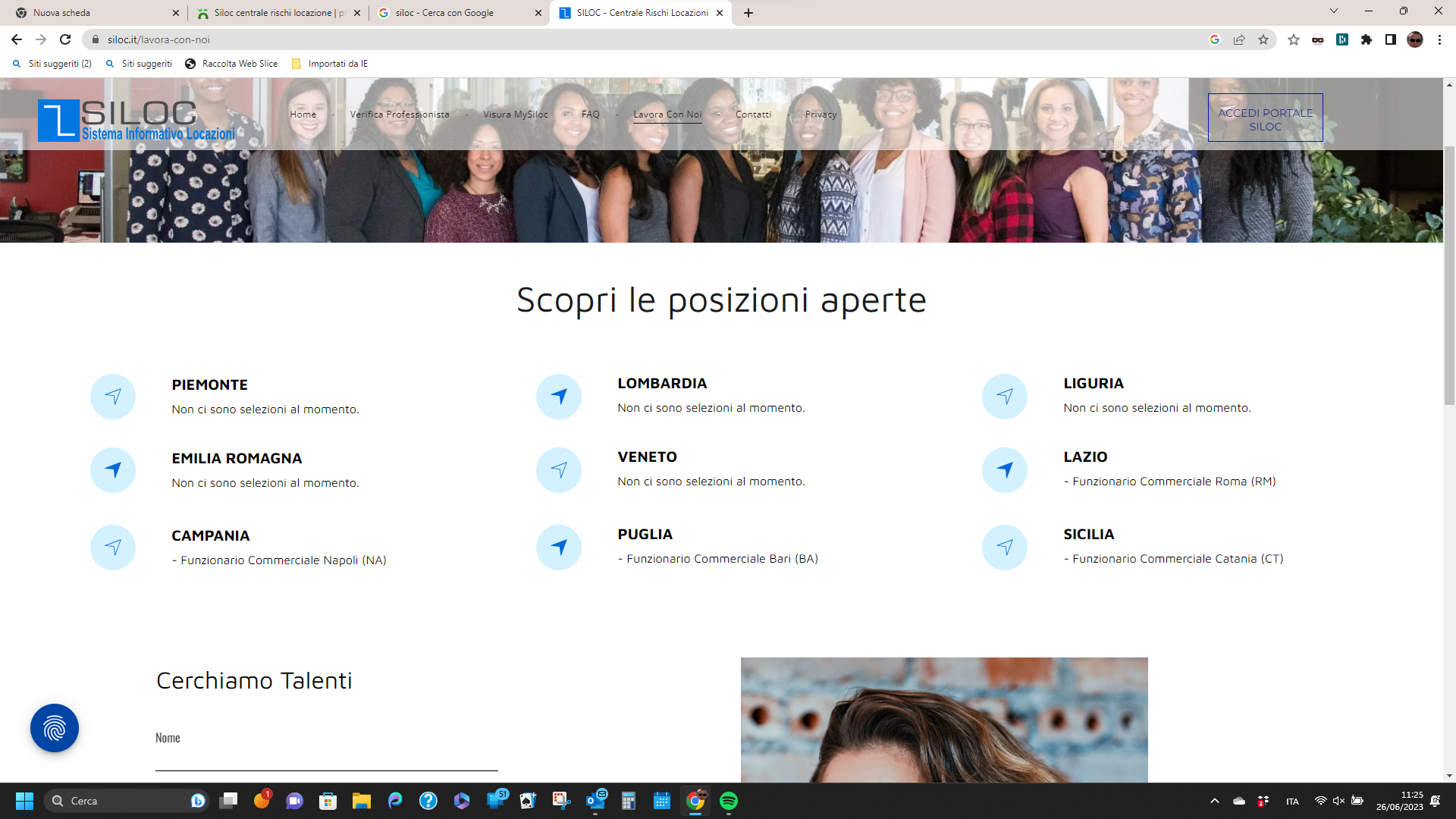Open the Chrome three-dot menu
Screen dimensions: 1456x819
coord(1439,39)
